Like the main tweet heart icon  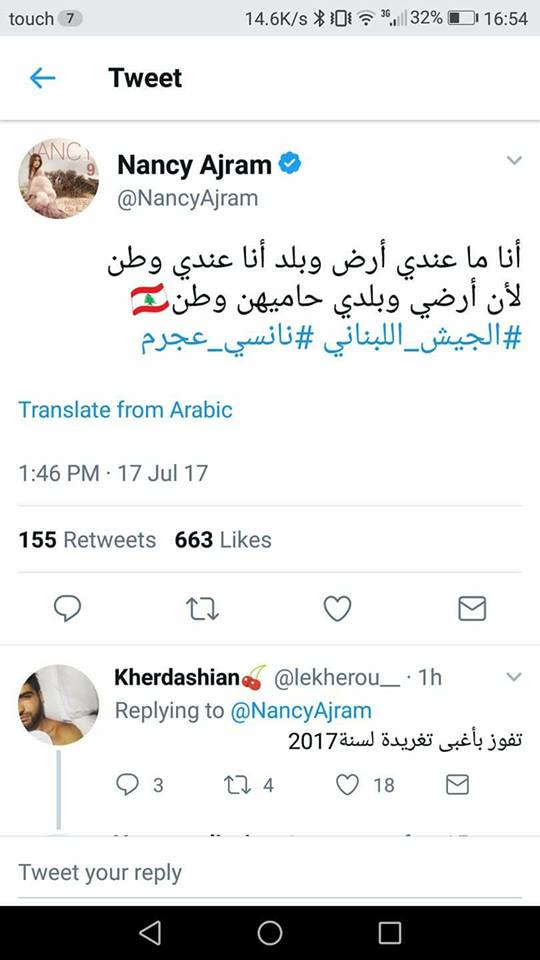pos(337,609)
